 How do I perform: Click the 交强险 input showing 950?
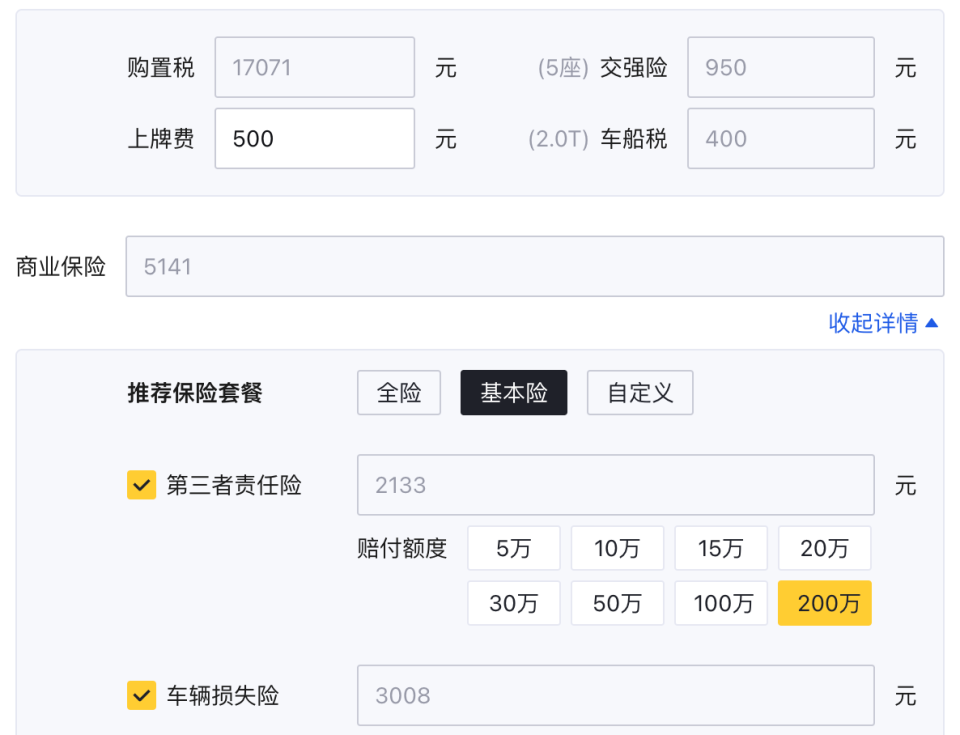tap(780, 66)
